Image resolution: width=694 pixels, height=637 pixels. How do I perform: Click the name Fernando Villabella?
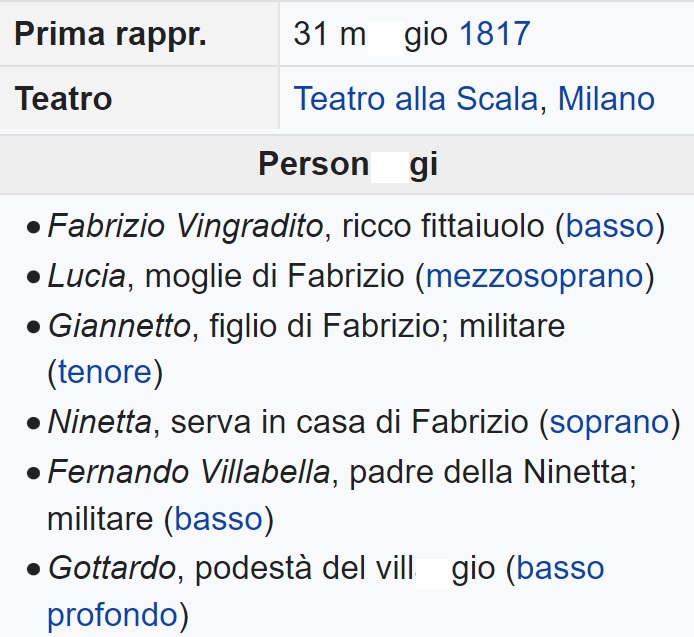click(x=188, y=471)
